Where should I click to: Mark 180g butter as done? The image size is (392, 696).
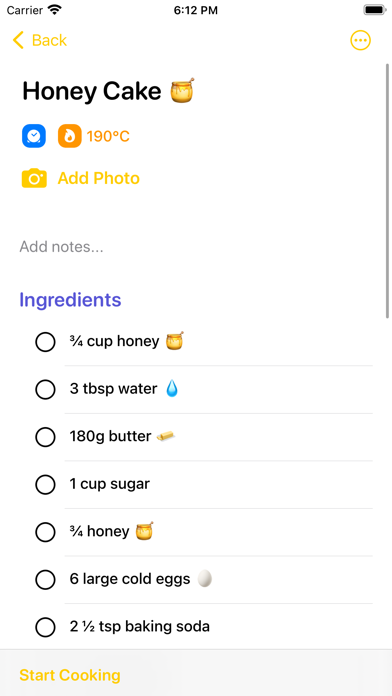pos(45,437)
